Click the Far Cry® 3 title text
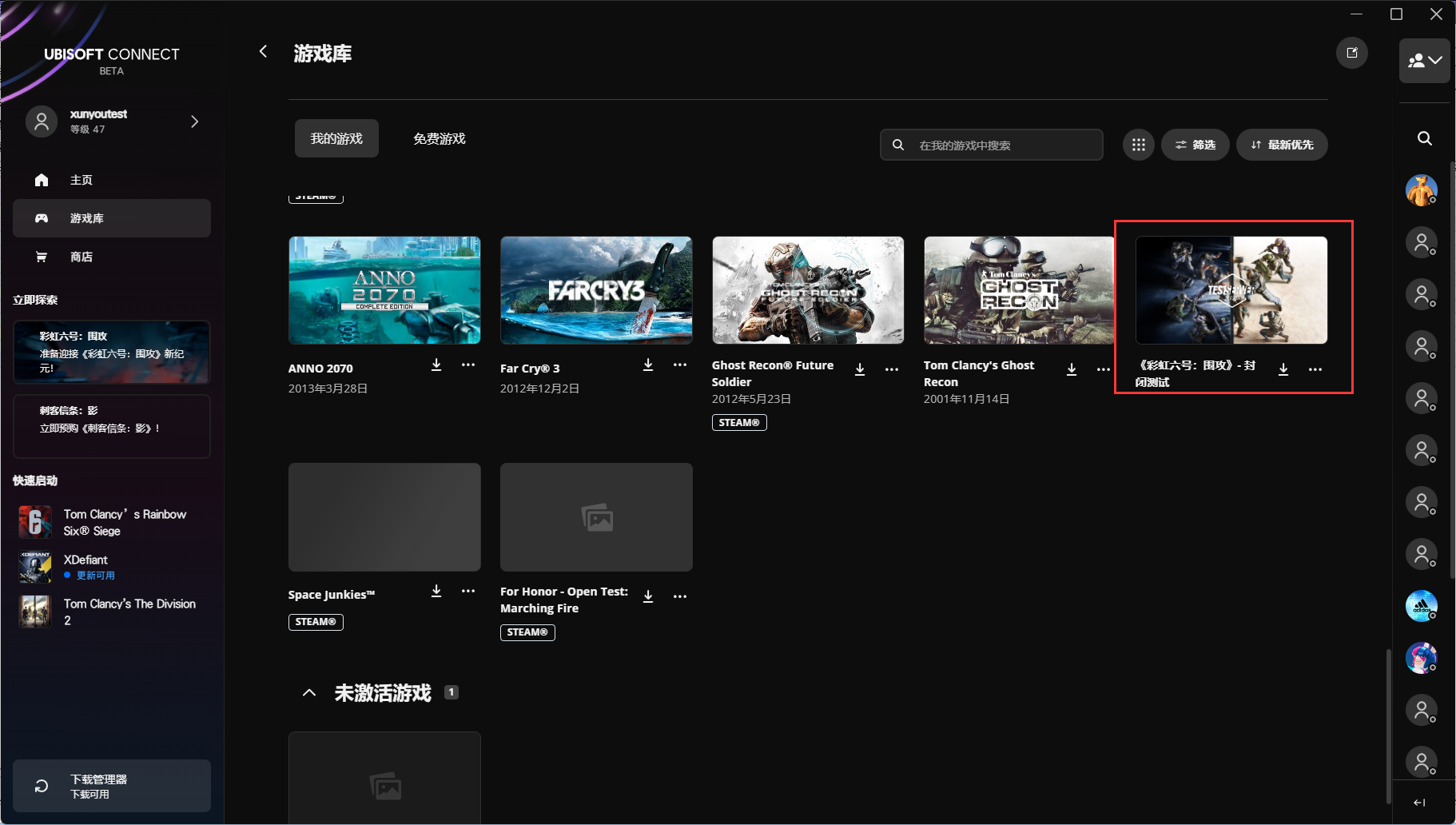Screen dimensions: 1456x825 (530, 369)
